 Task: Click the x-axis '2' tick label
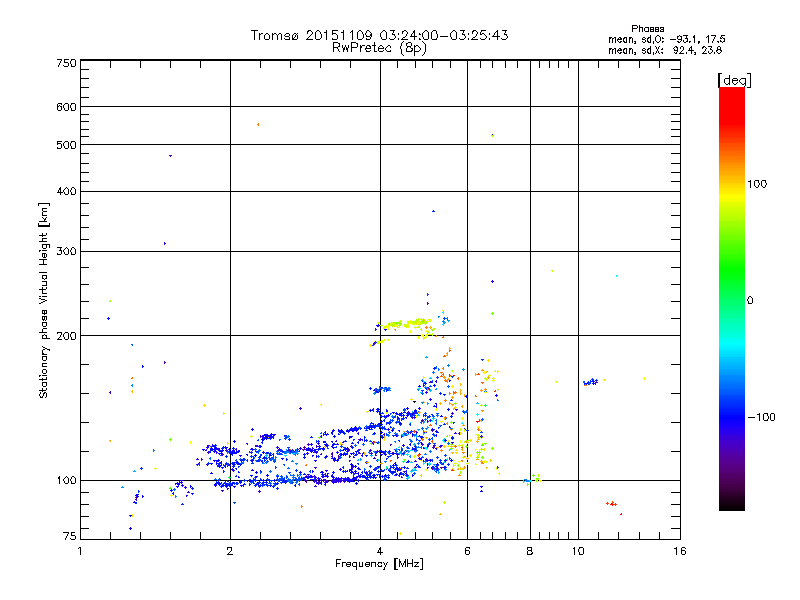(x=230, y=551)
